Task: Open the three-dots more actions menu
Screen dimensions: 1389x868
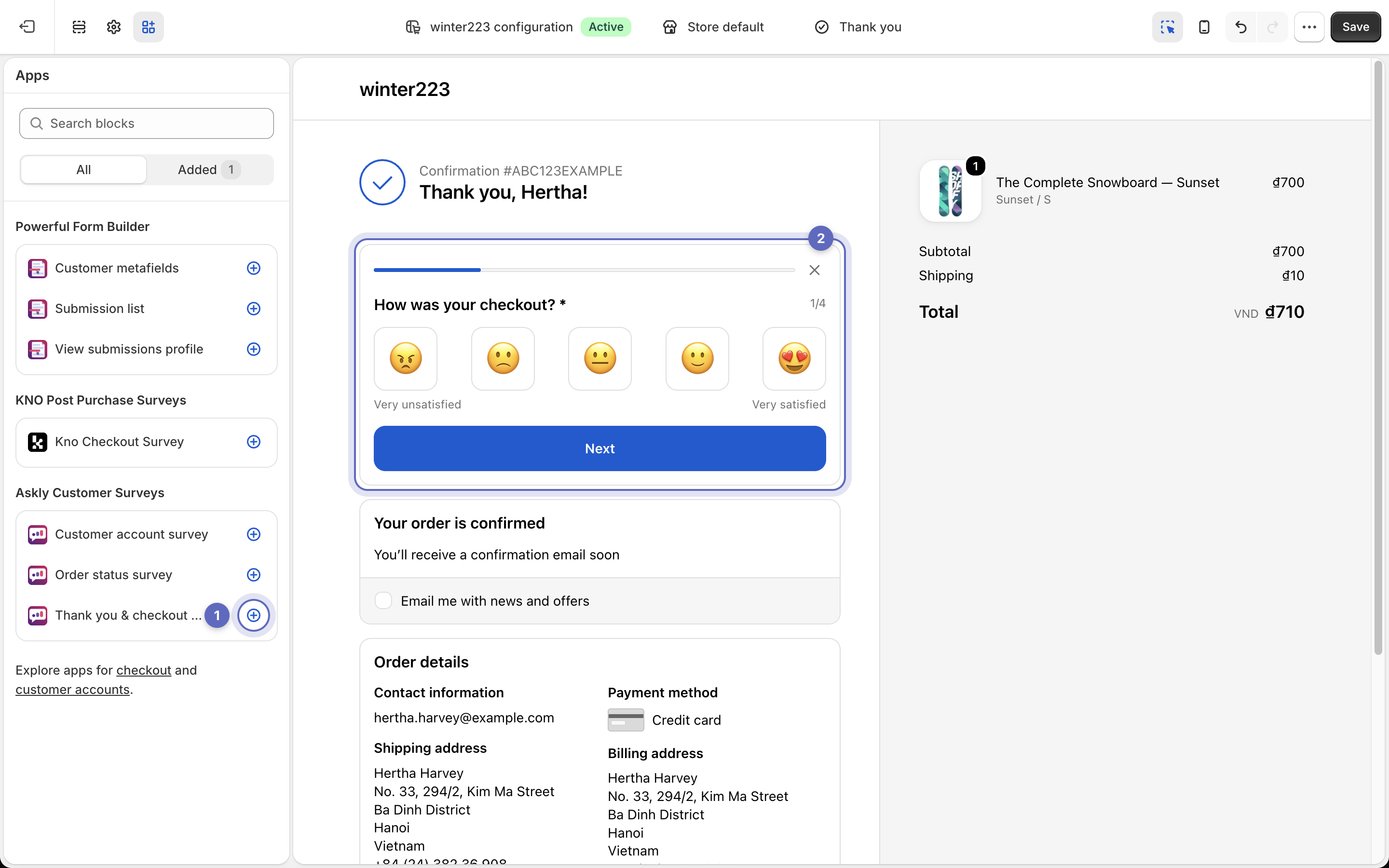Action: (x=1309, y=27)
